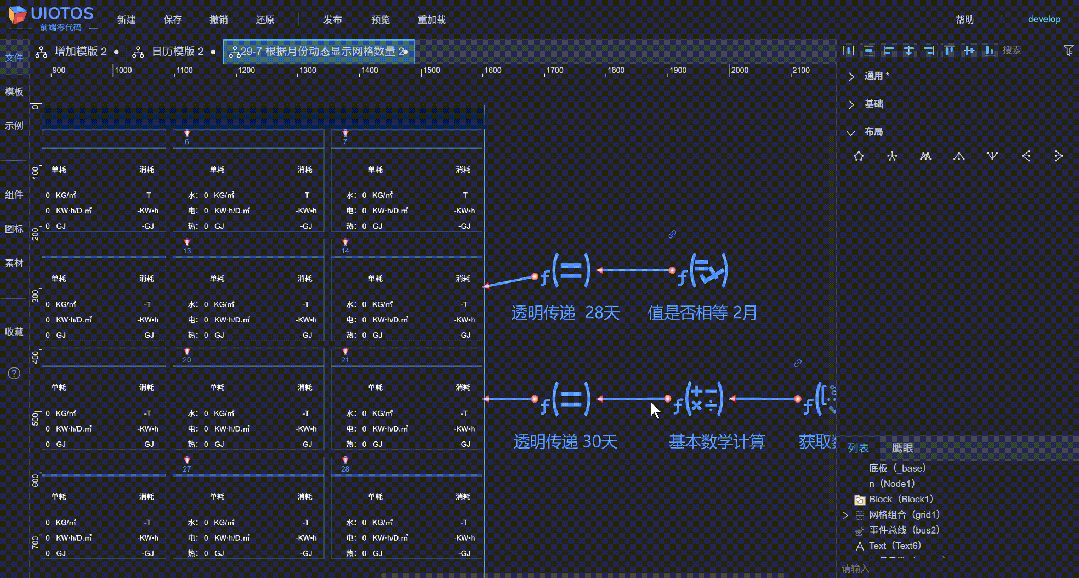Click the 发布 button
Image resolution: width=1079 pixels, height=578 pixels.
pyautogui.click(x=332, y=20)
